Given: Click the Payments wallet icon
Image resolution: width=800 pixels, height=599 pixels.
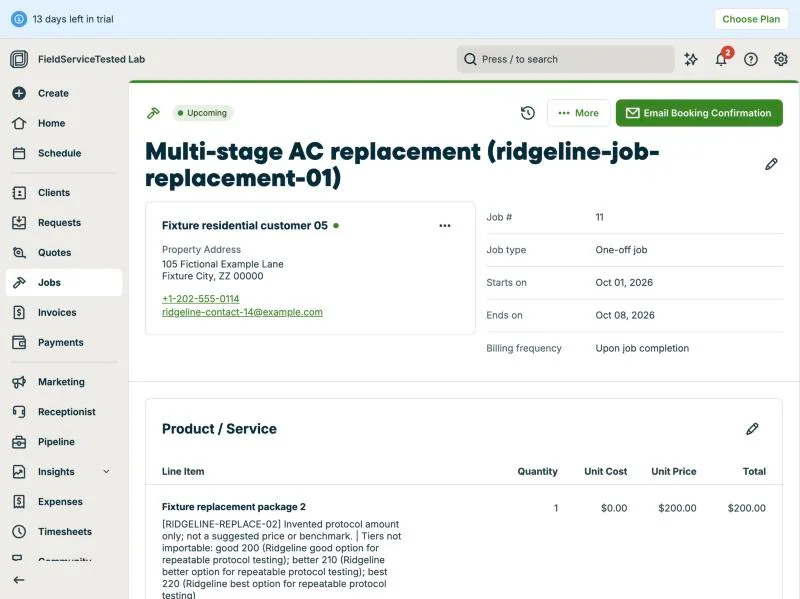Looking at the screenshot, I should [x=19, y=342].
